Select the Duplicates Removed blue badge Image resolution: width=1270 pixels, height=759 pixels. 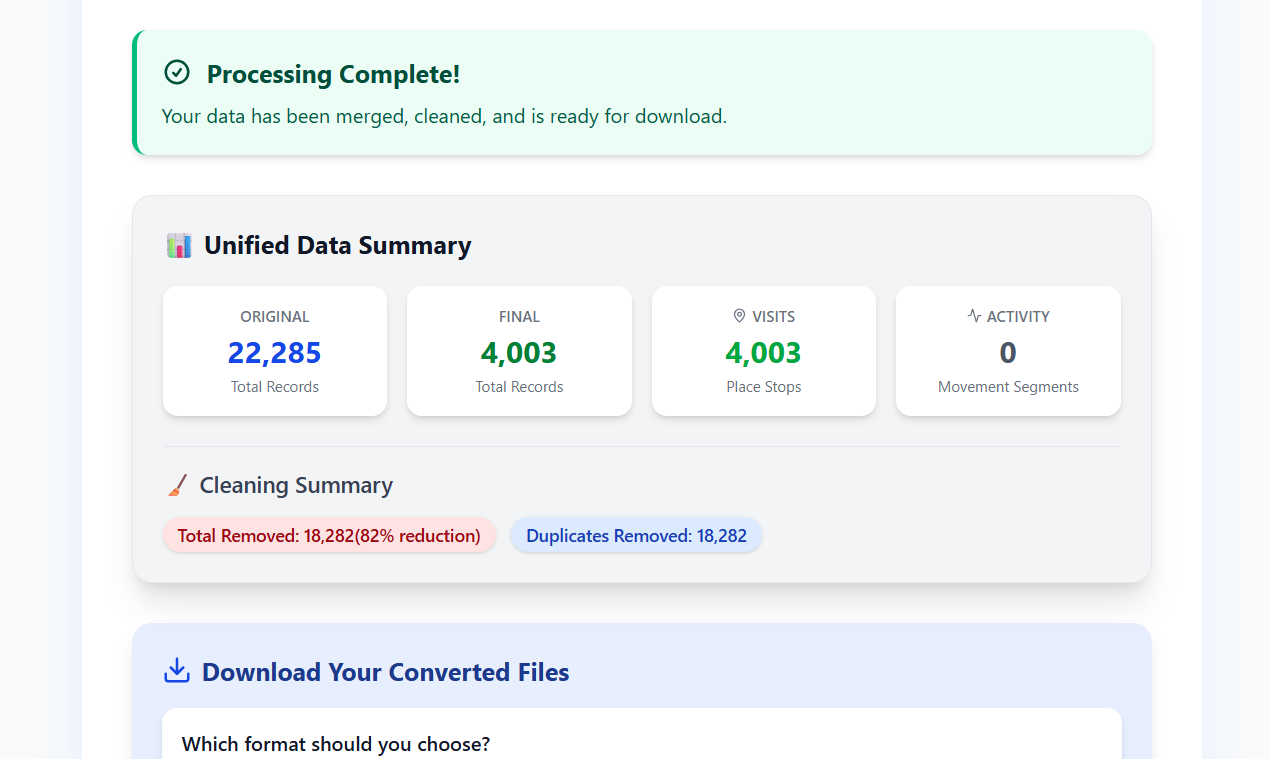[x=636, y=535]
